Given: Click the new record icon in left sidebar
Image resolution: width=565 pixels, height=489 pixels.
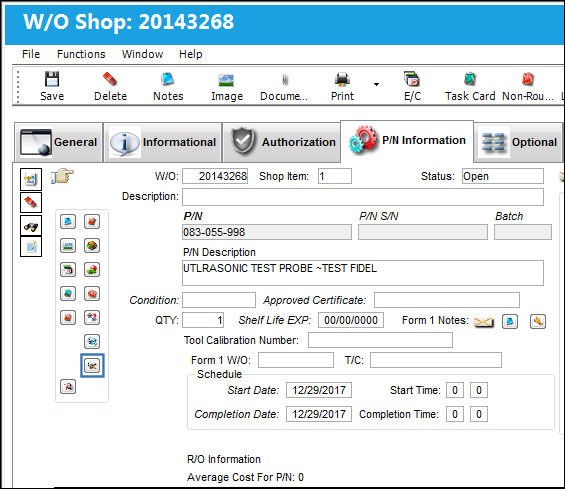Looking at the screenshot, I should point(31,179).
